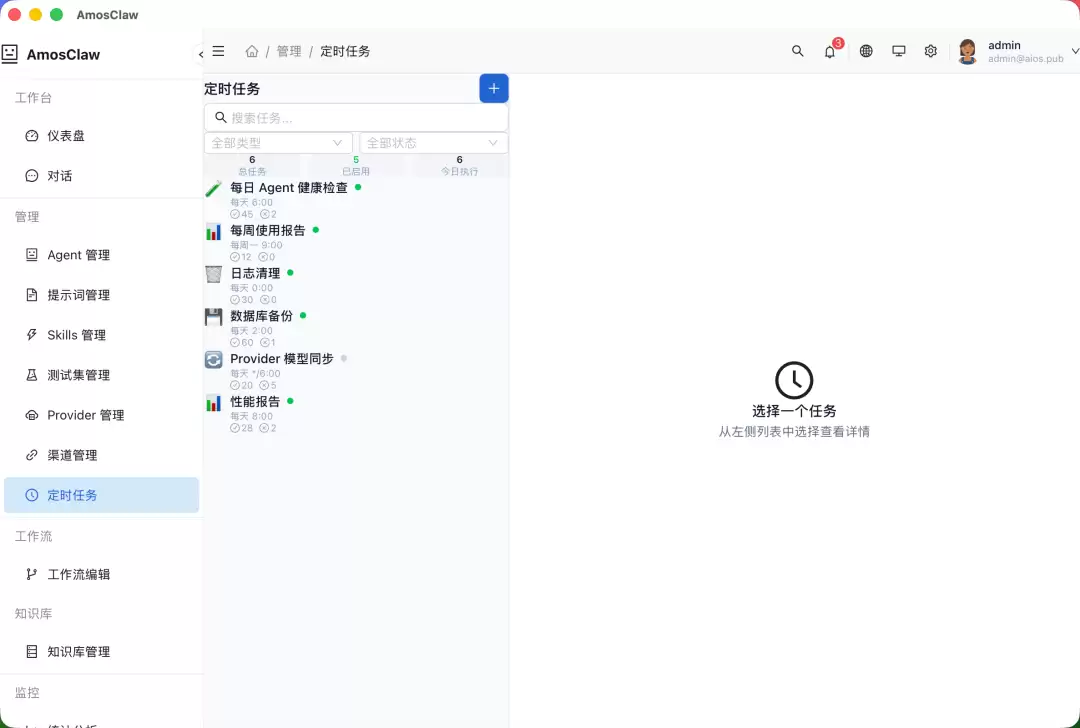Open the notification bell icon
This screenshot has width=1080, height=728.
[x=829, y=51]
